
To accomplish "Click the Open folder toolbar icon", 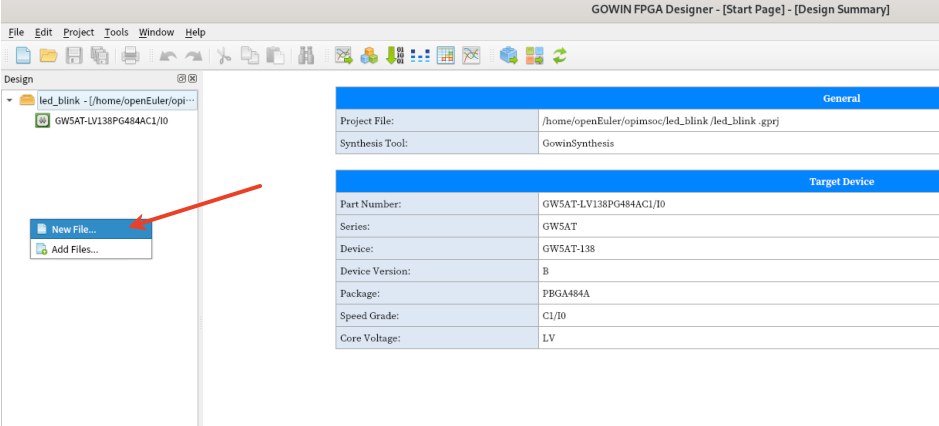I will coord(48,56).
